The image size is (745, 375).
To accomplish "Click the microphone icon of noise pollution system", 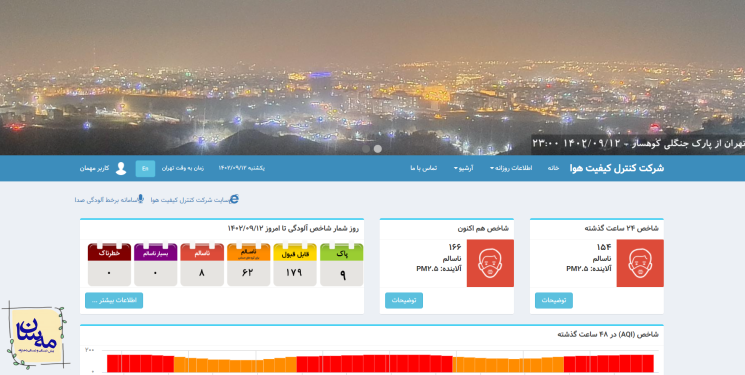I will 141,199.
